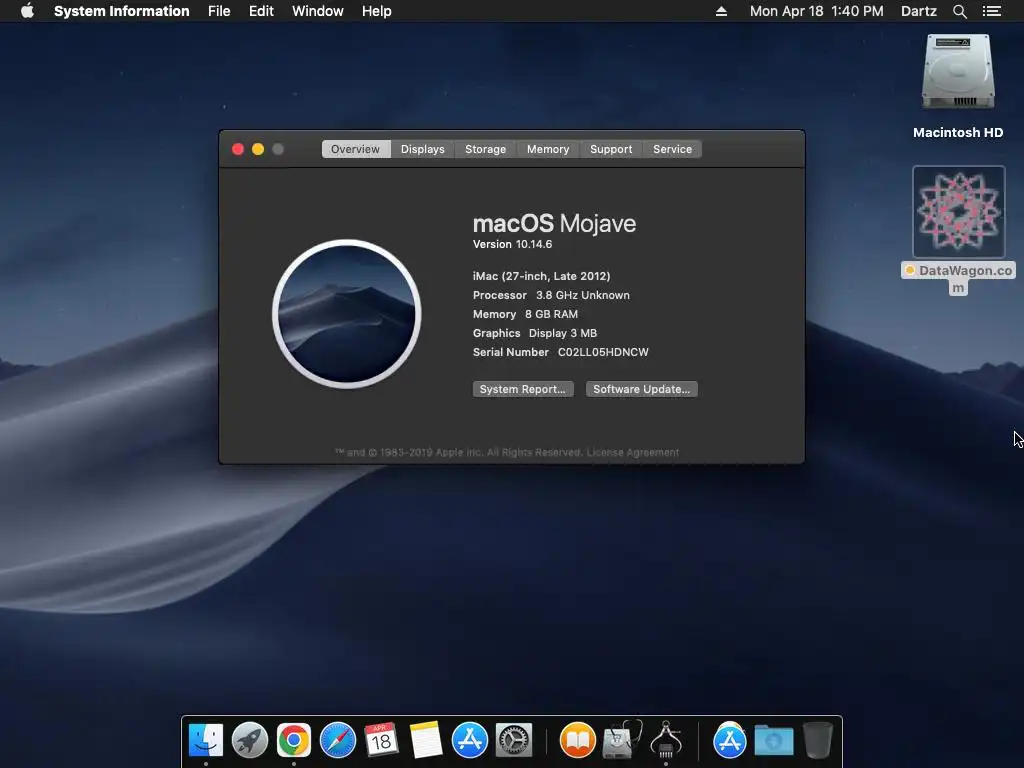1024x768 pixels.
Task: Switch to the Support tab
Action: 611,149
